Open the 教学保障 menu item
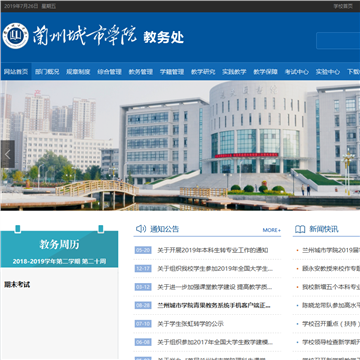This screenshot has height=360, width=360. pos(265,72)
